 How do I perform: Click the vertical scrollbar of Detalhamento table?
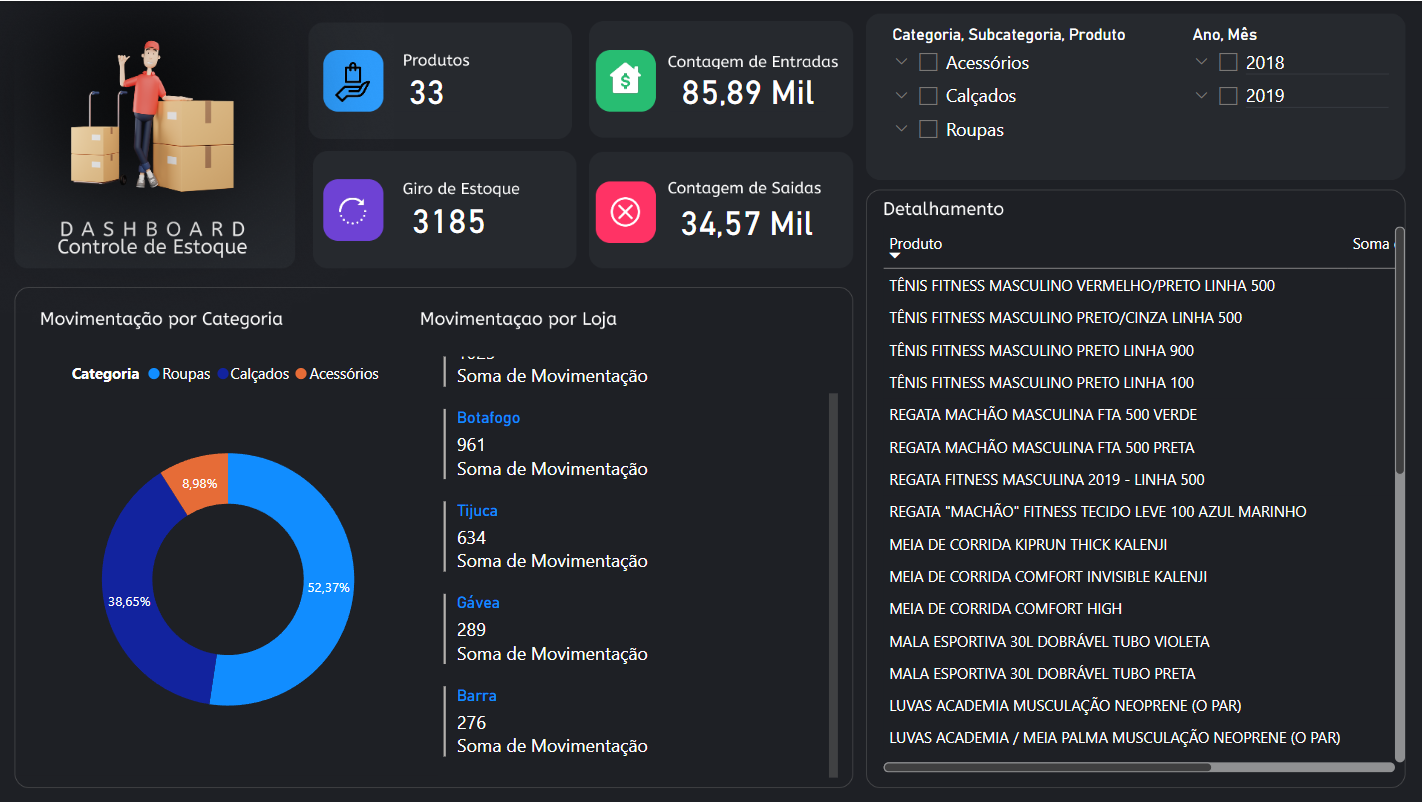pos(1400,350)
